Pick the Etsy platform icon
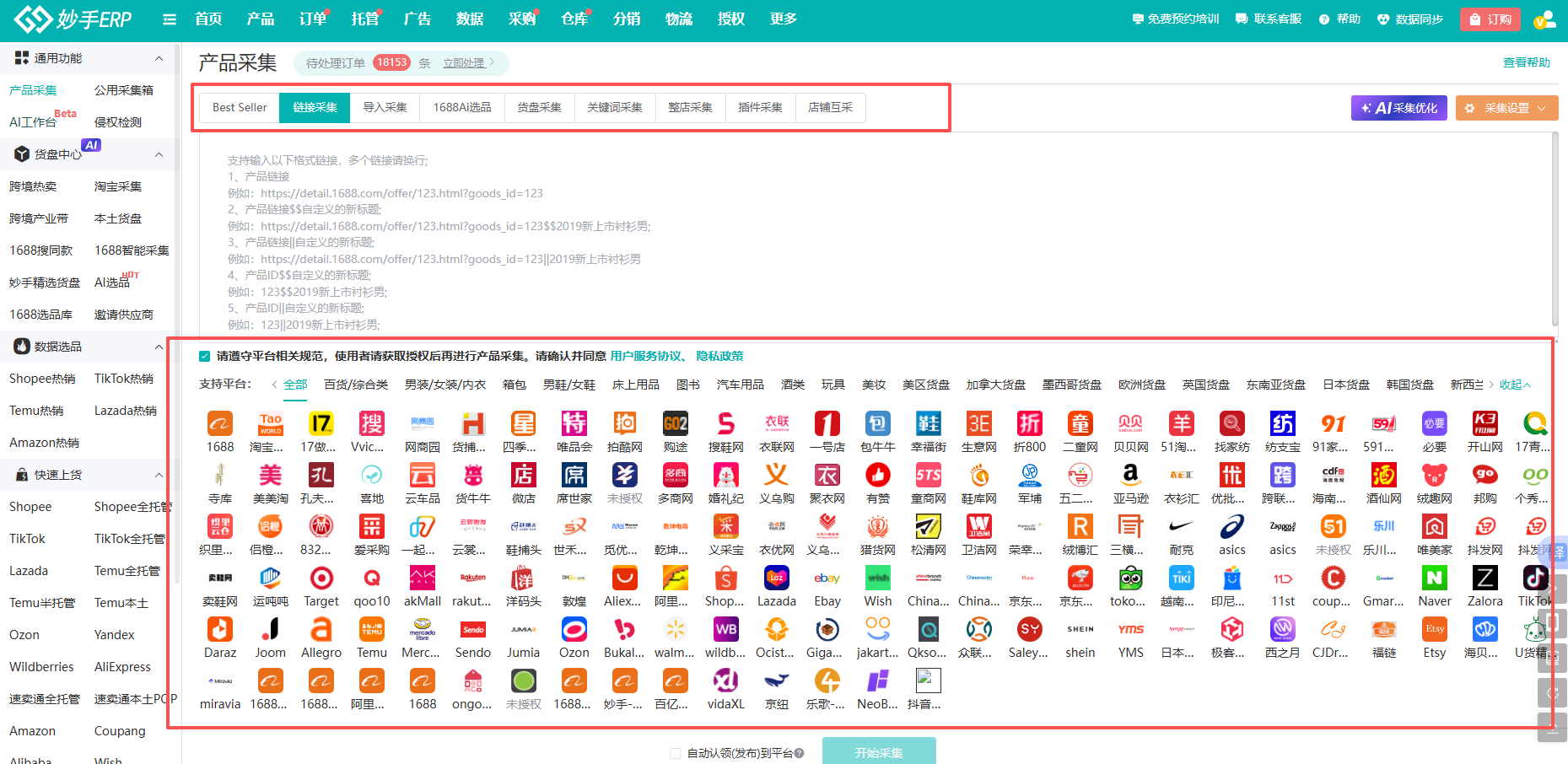1568x764 pixels. (x=1435, y=629)
